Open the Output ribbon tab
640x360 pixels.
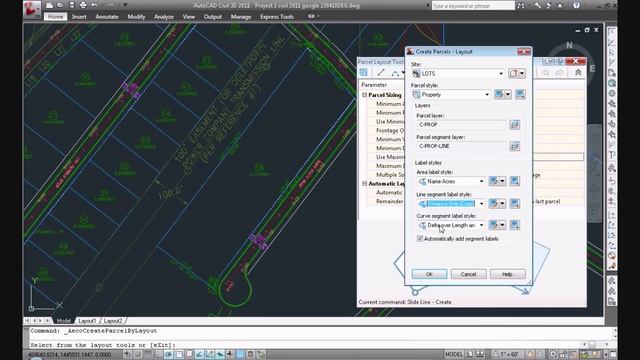coord(213,17)
